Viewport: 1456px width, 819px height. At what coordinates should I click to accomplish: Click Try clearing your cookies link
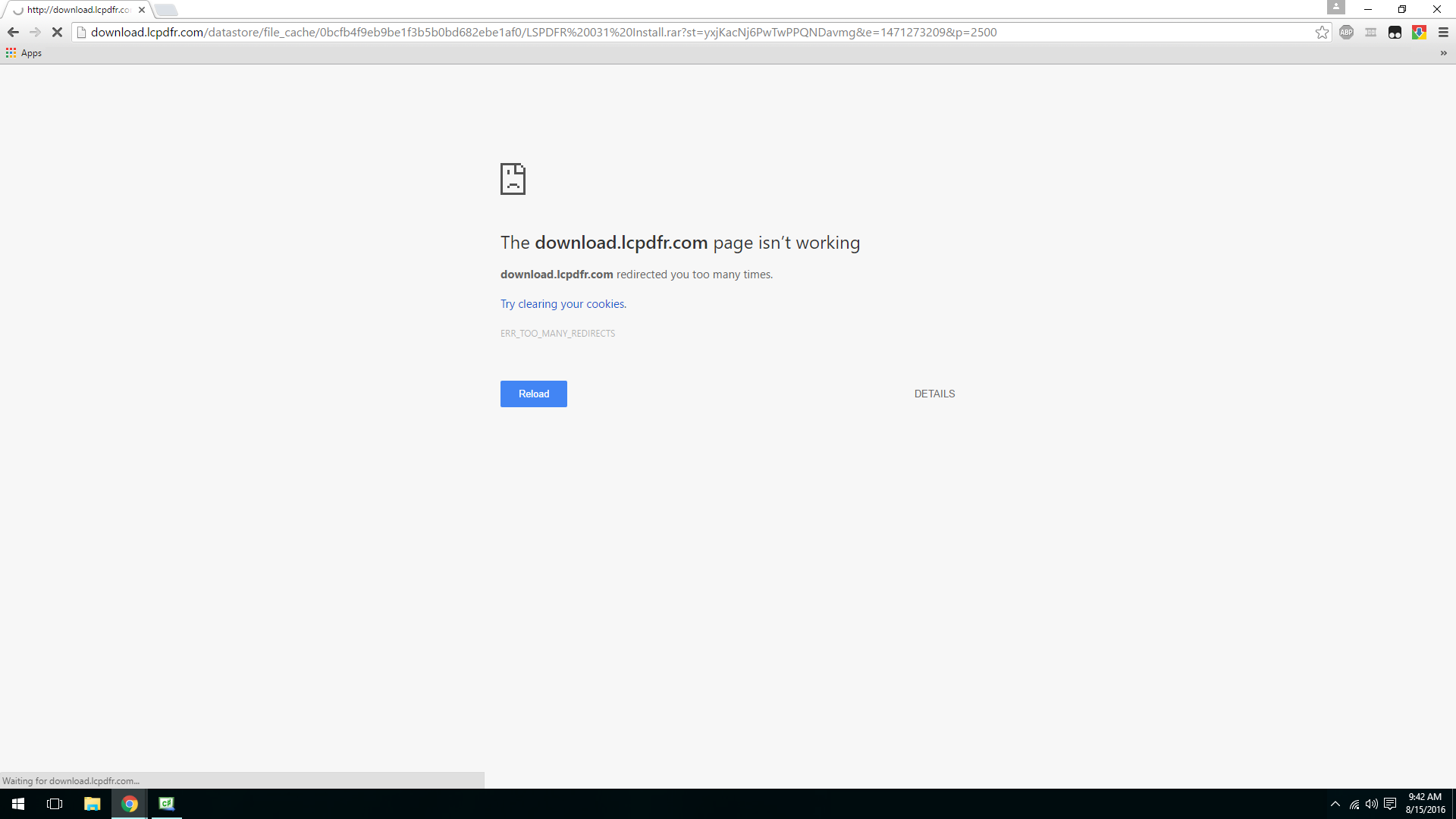[563, 304]
